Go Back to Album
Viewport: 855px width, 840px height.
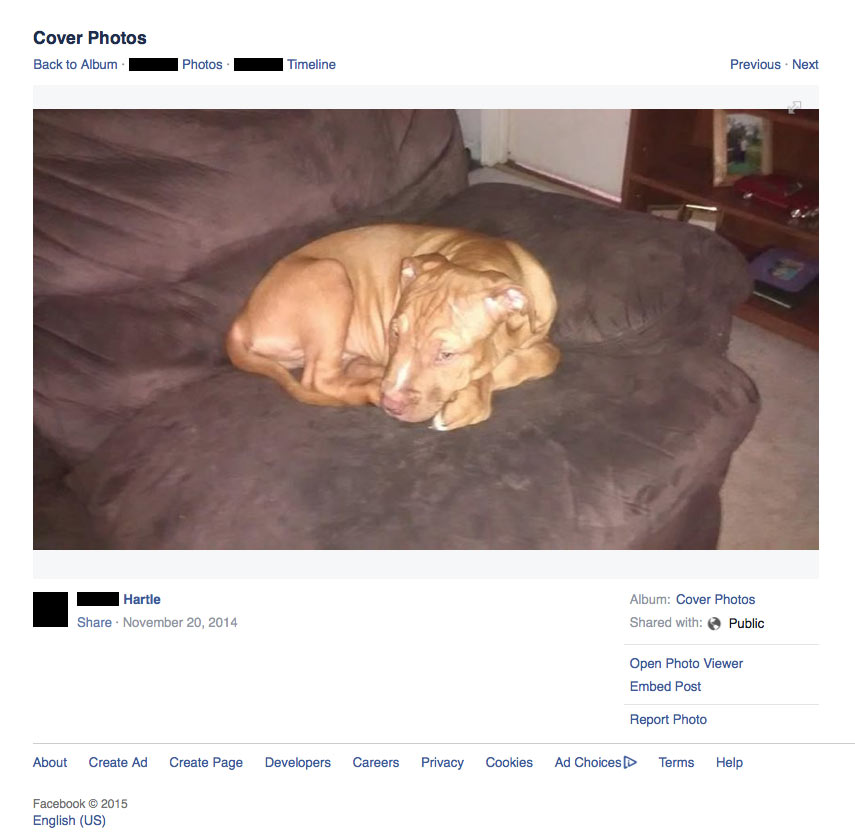pyautogui.click(x=75, y=64)
